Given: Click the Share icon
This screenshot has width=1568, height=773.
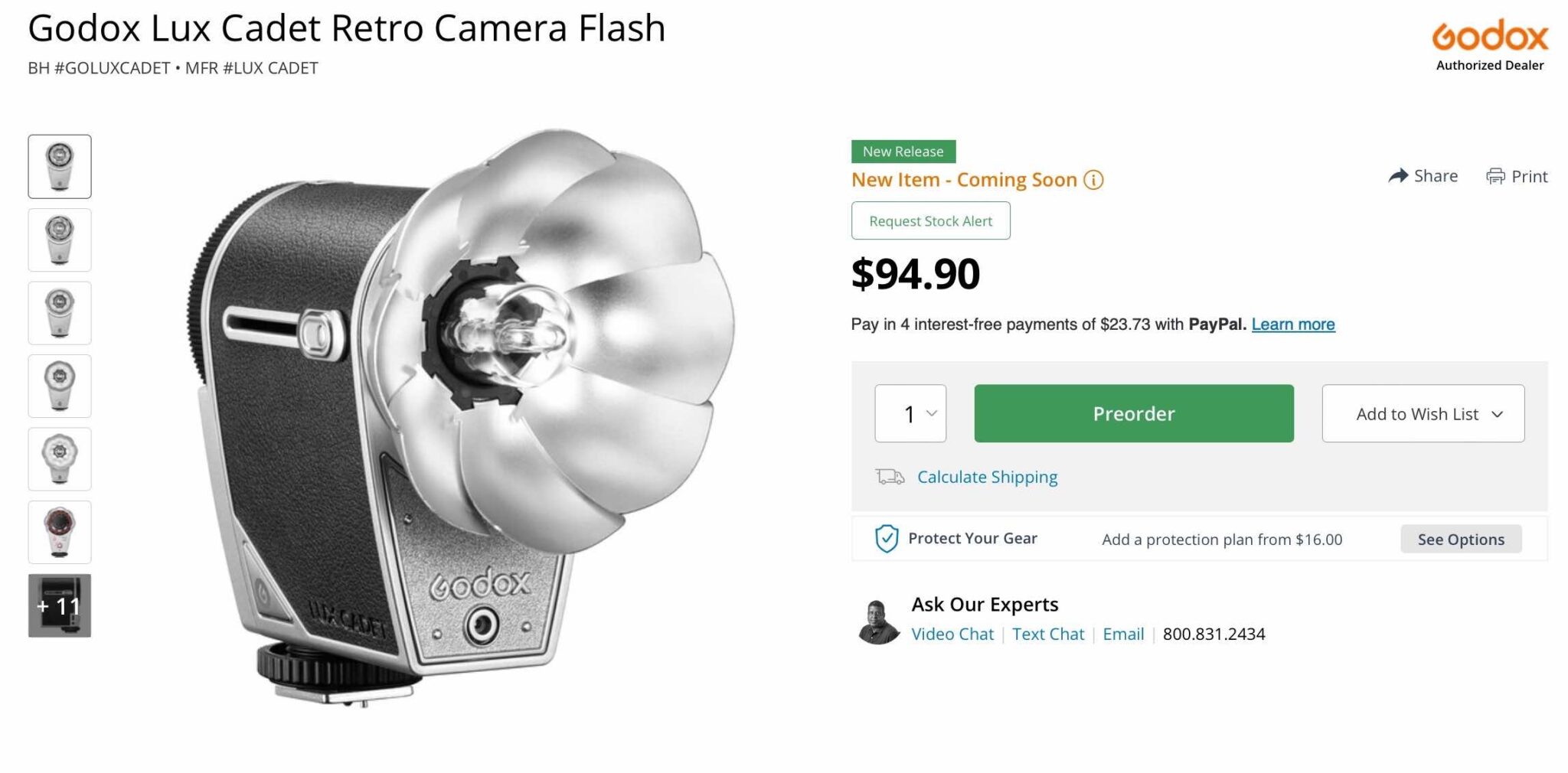Looking at the screenshot, I should (x=1399, y=176).
